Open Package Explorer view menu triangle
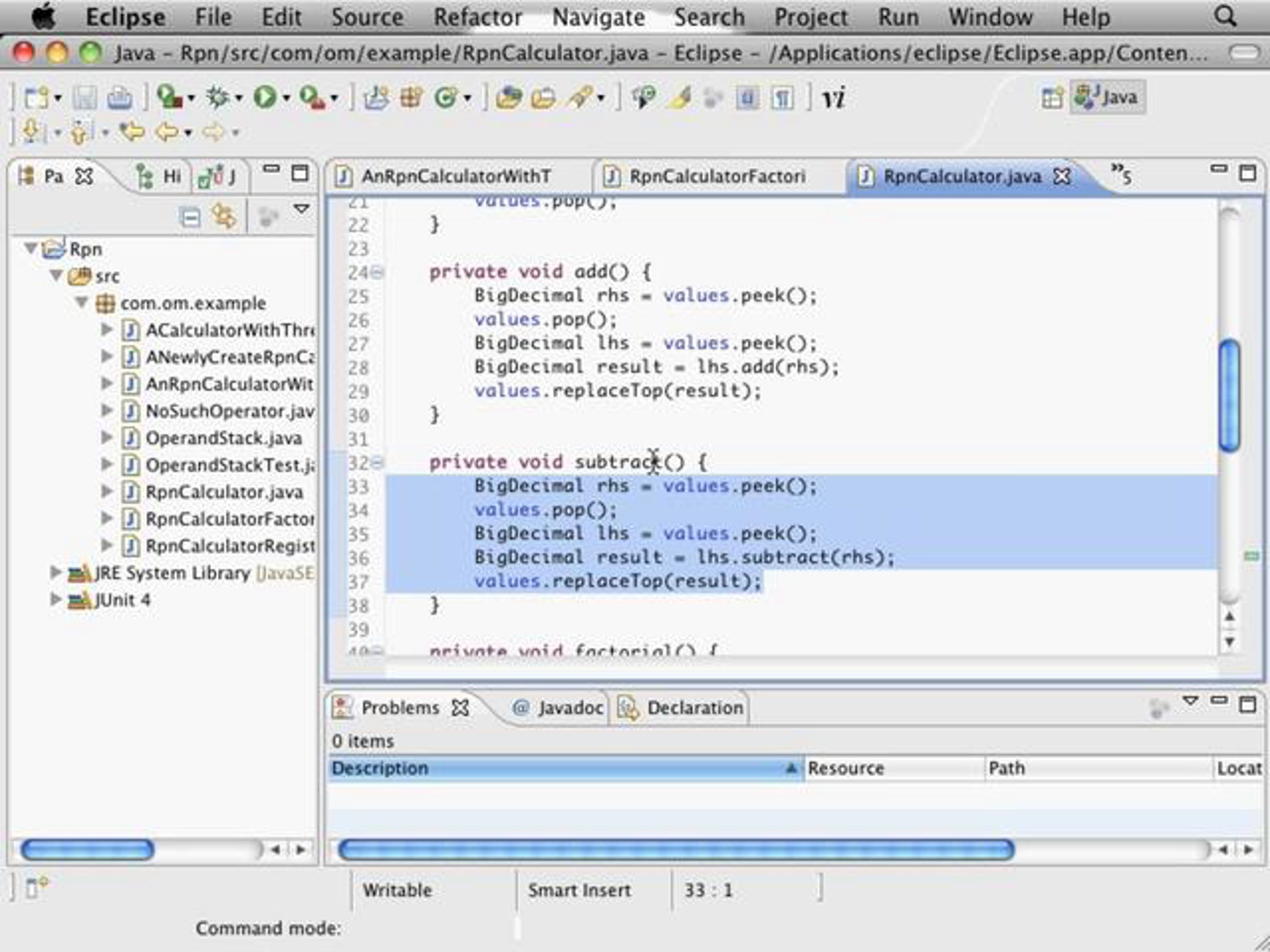The image size is (1270, 952). tap(302, 208)
